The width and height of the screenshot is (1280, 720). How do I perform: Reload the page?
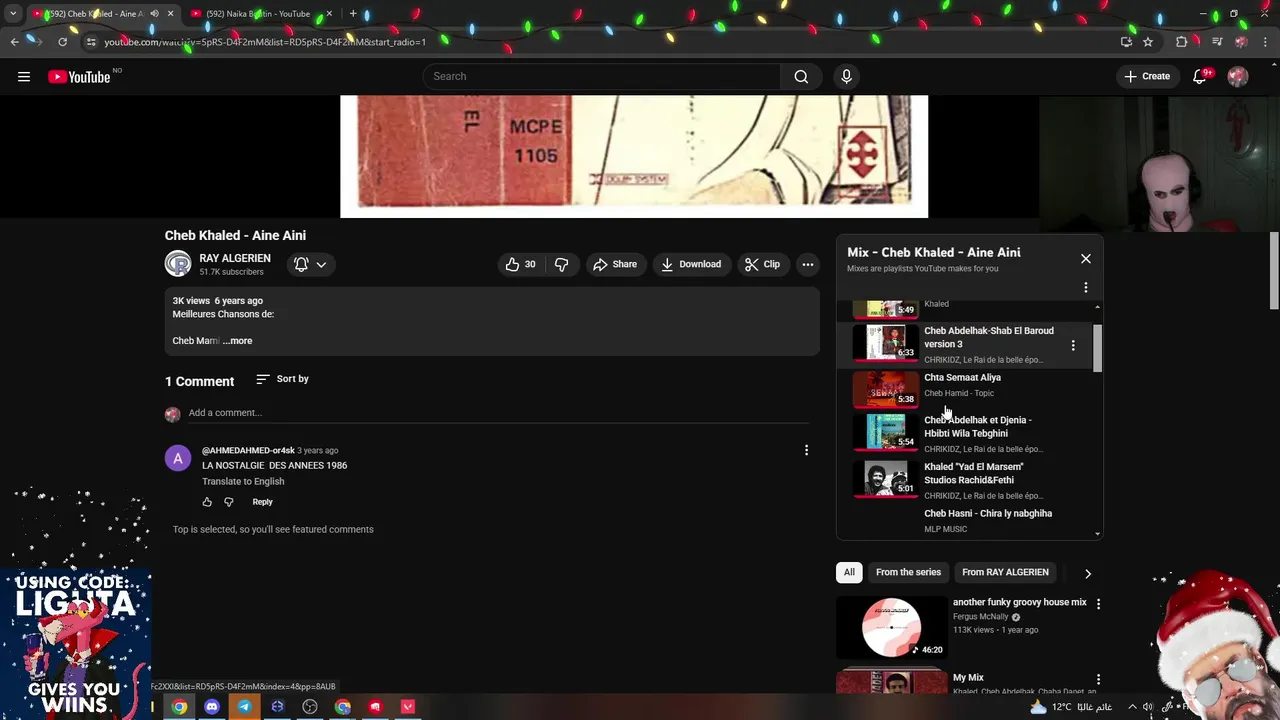62,42
